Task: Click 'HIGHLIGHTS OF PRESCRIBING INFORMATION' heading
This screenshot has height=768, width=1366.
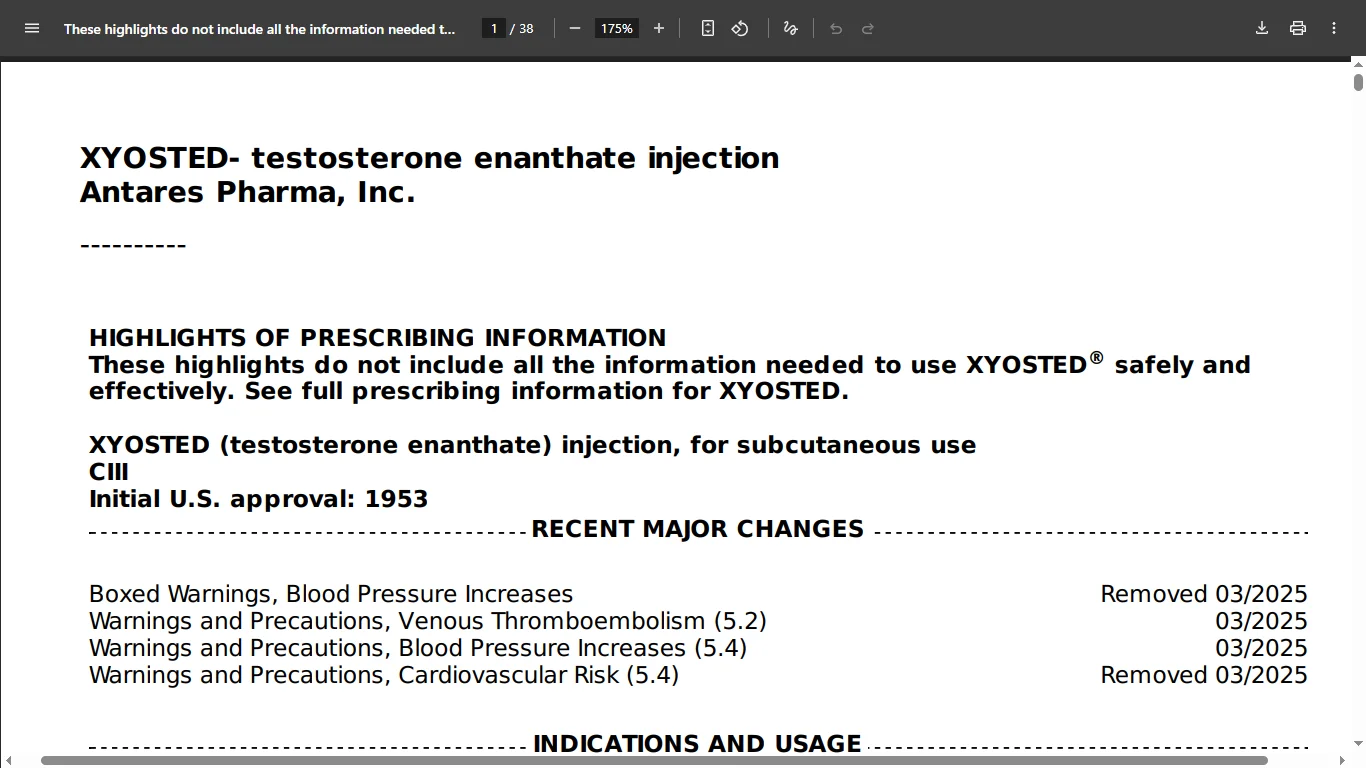Action: click(378, 338)
